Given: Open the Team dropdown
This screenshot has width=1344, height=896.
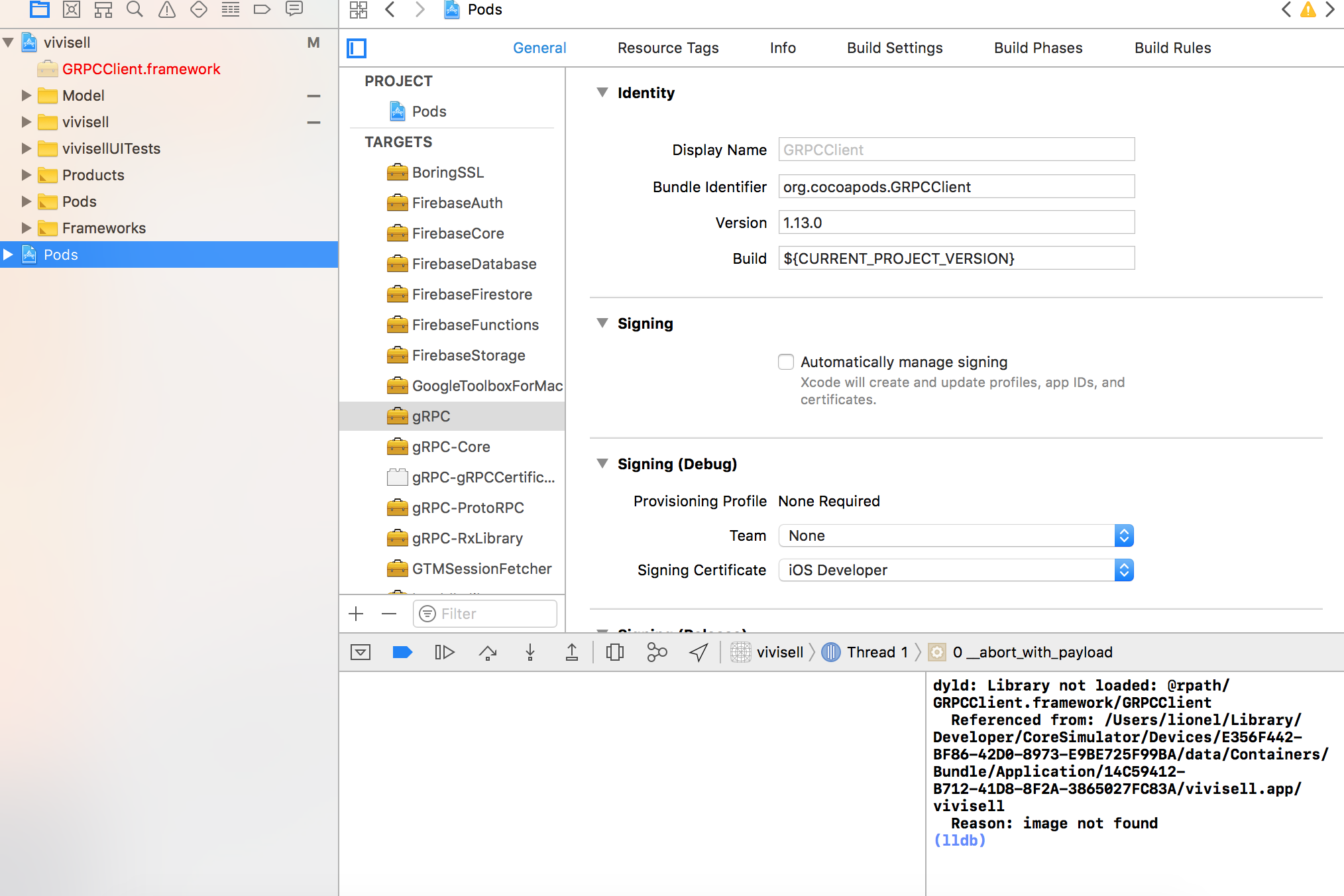Looking at the screenshot, I should pyautogui.click(x=1124, y=535).
